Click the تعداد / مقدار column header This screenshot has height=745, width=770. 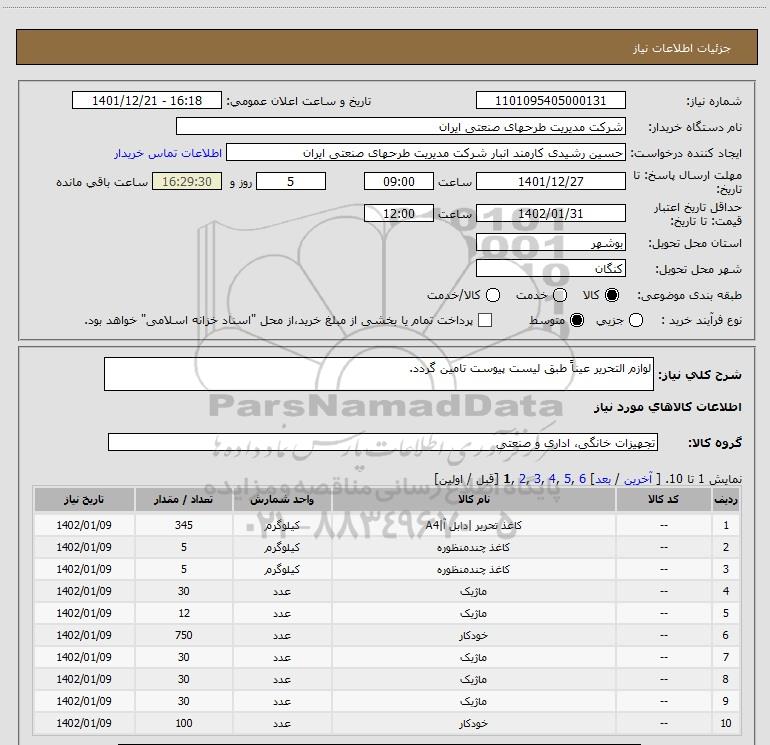click(183, 499)
